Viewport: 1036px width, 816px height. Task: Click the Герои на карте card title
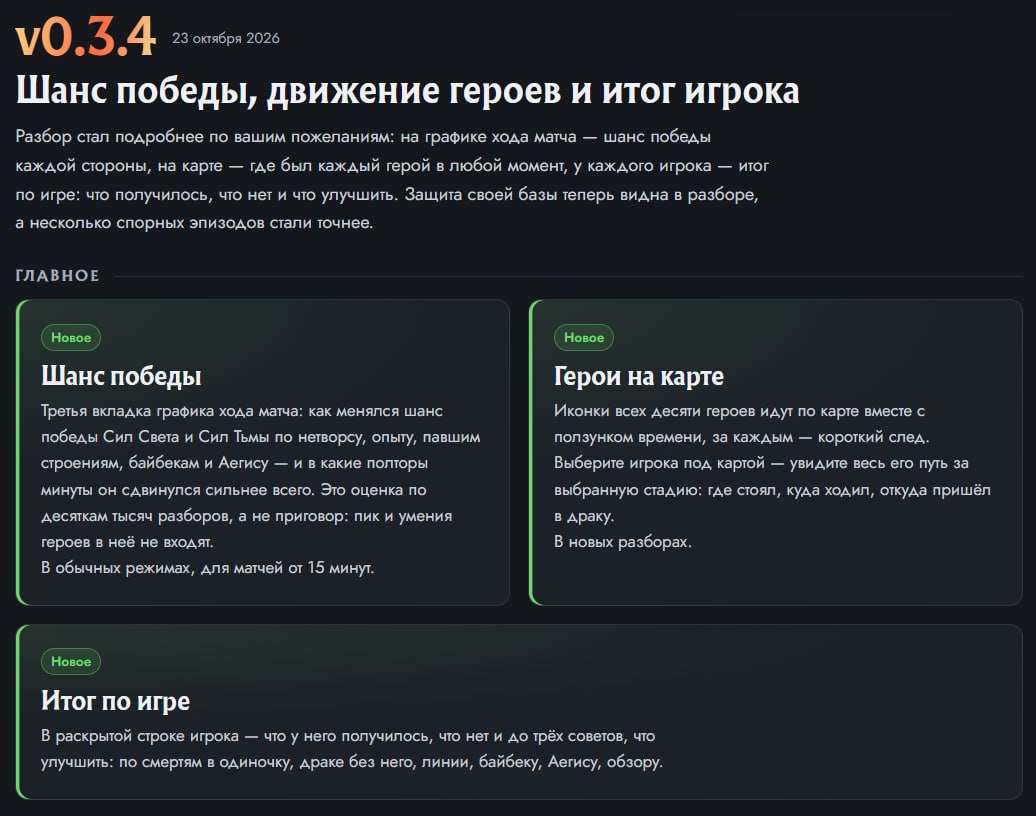tap(638, 376)
